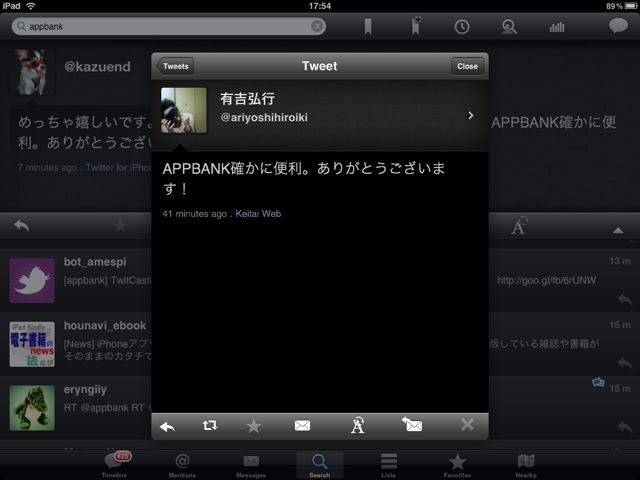Open the Timeline tab with 425 badge
This screenshot has width=640, height=480.
(114, 464)
